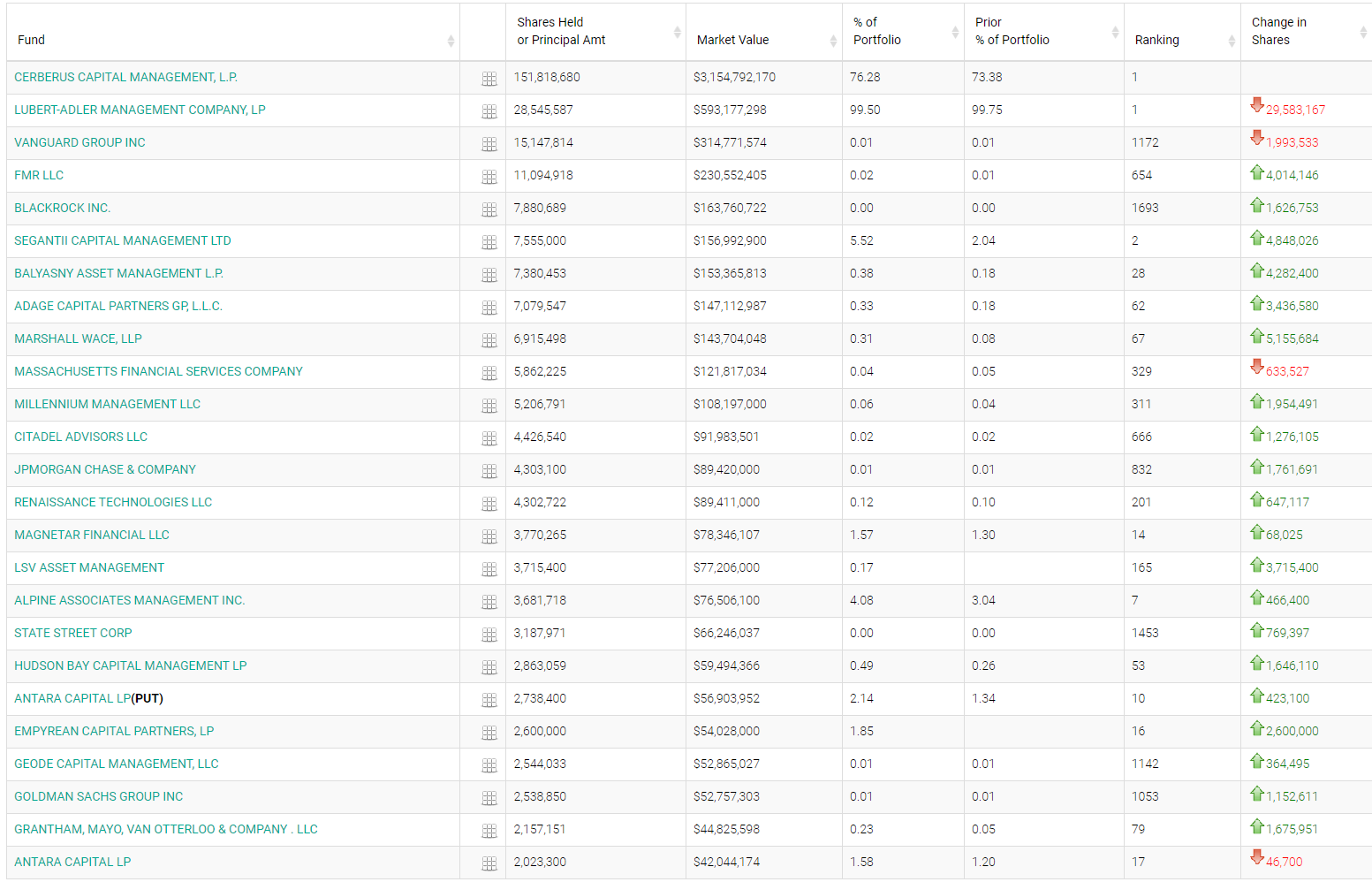The height and width of the screenshot is (882, 1372).
Task: Open grid icon in Lubert-Adler Management row
Action: pos(489,111)
